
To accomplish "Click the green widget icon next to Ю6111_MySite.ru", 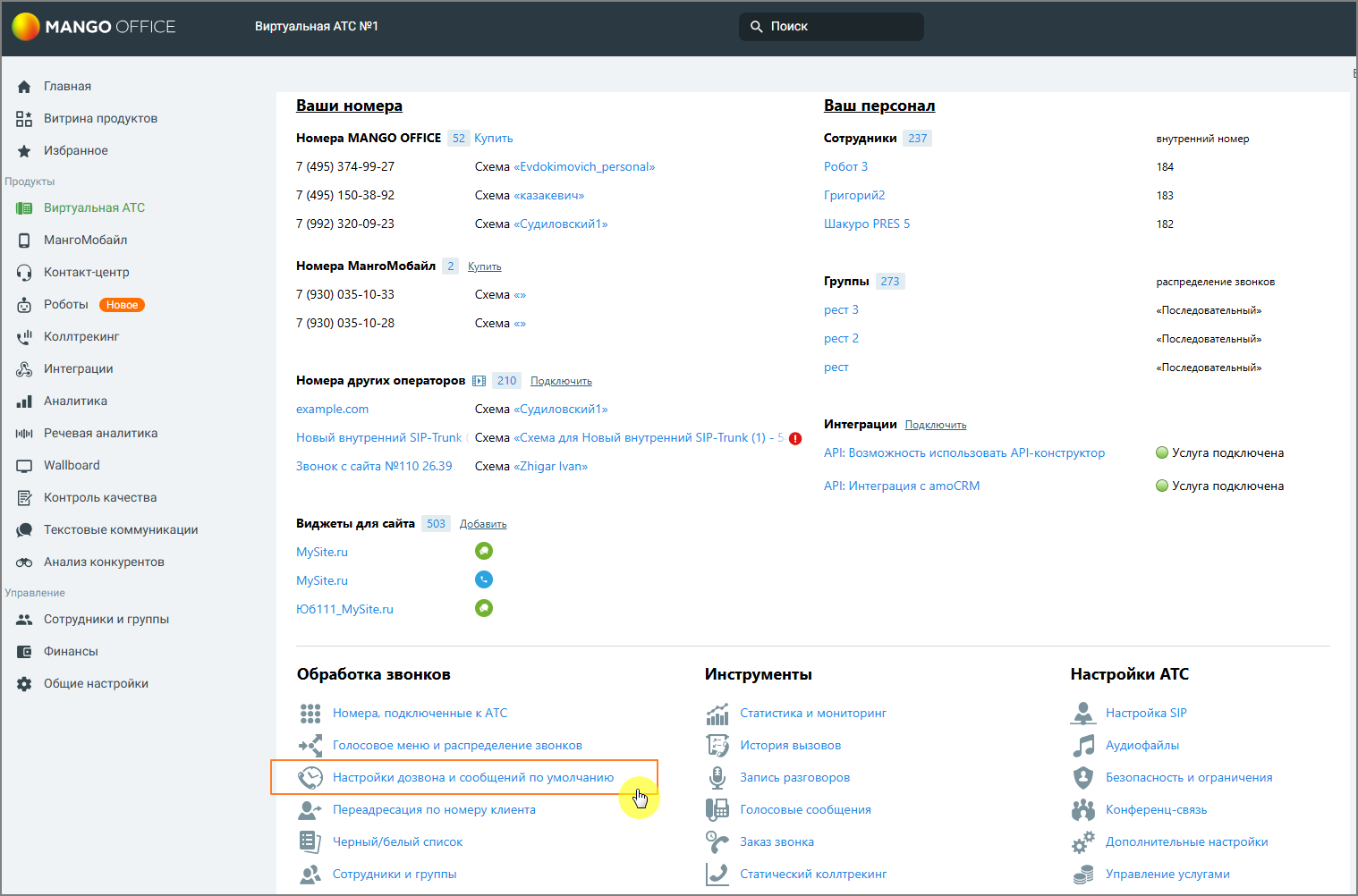I will [x=484, y=608].
